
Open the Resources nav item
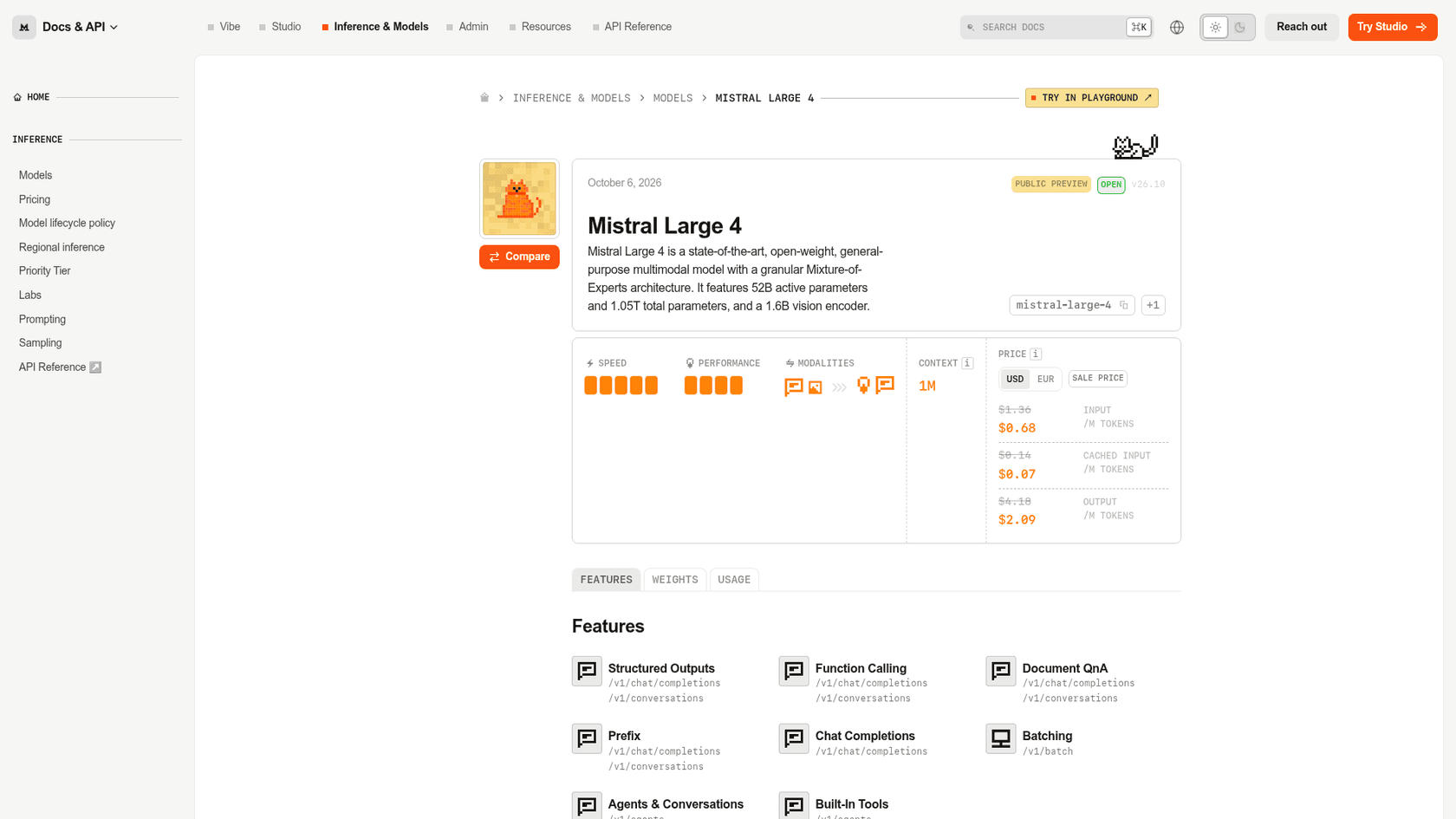[540, 27]
